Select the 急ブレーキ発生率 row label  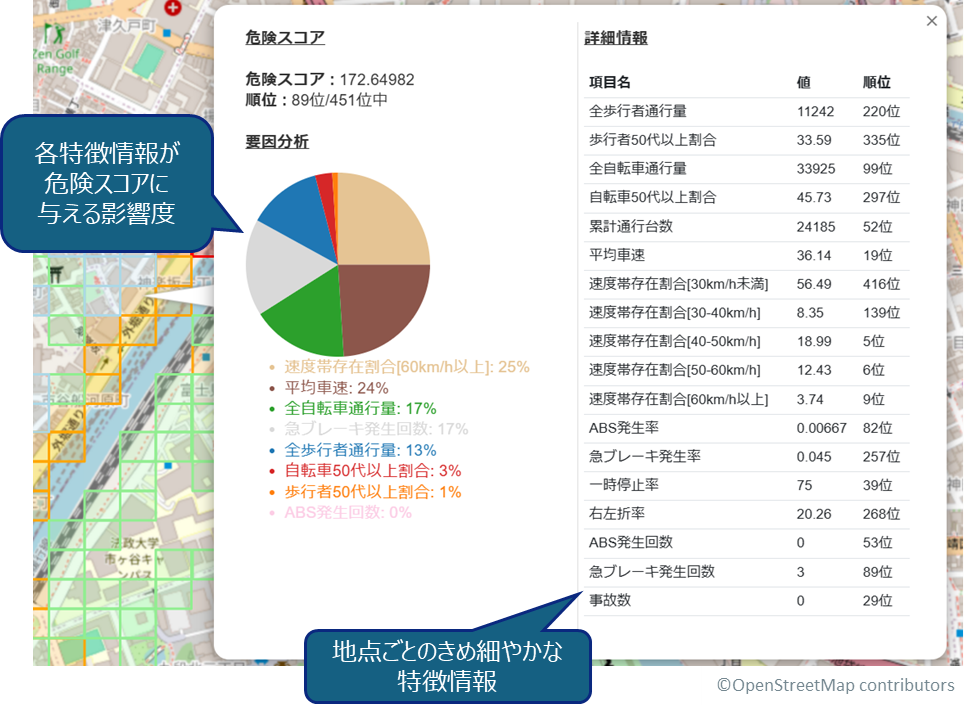tap(645, 456)
